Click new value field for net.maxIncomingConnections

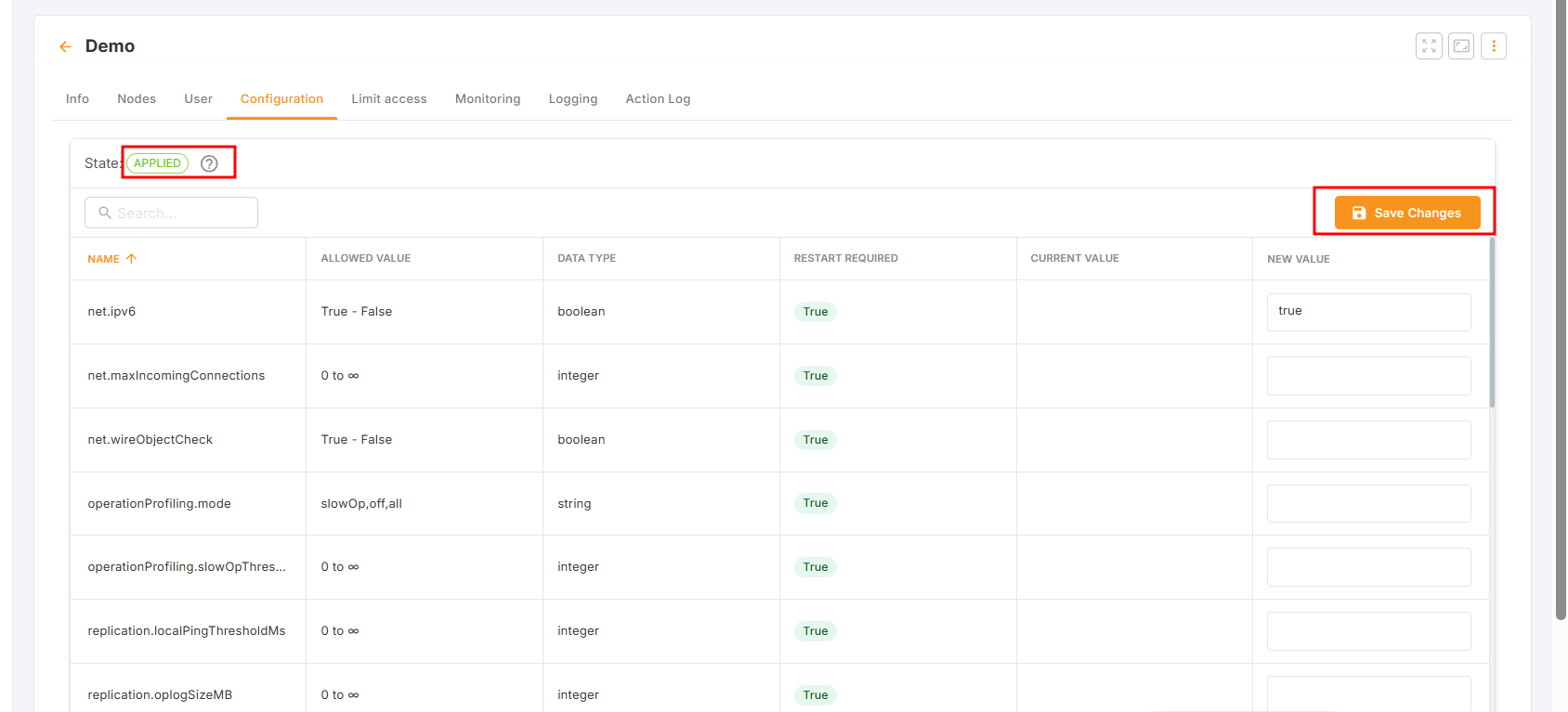(1368, 376)
